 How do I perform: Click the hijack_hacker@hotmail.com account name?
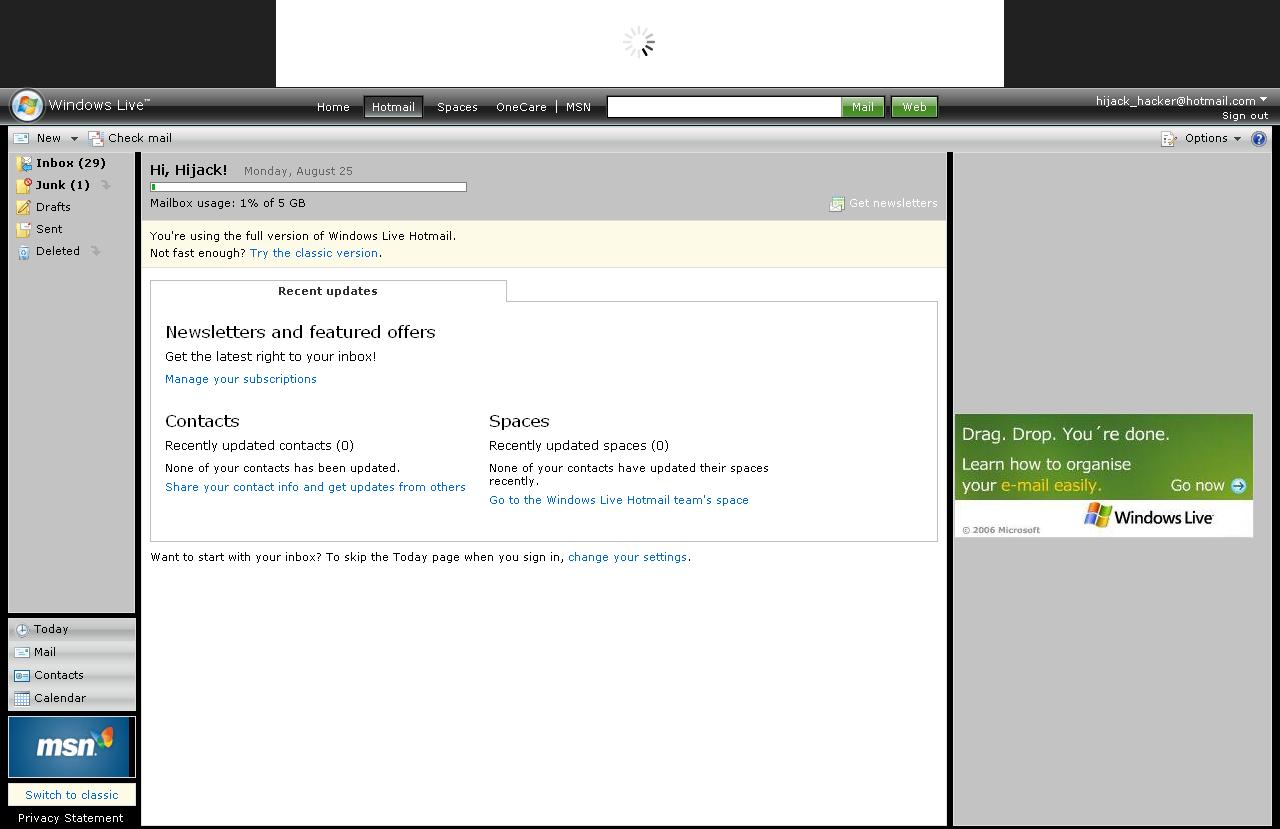pos(1175,101)
